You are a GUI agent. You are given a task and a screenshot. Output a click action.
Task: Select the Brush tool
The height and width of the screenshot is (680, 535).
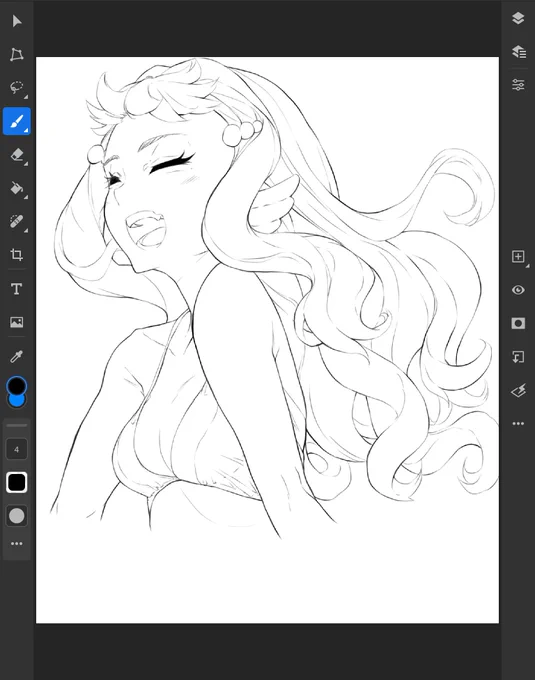click(16, 121)
